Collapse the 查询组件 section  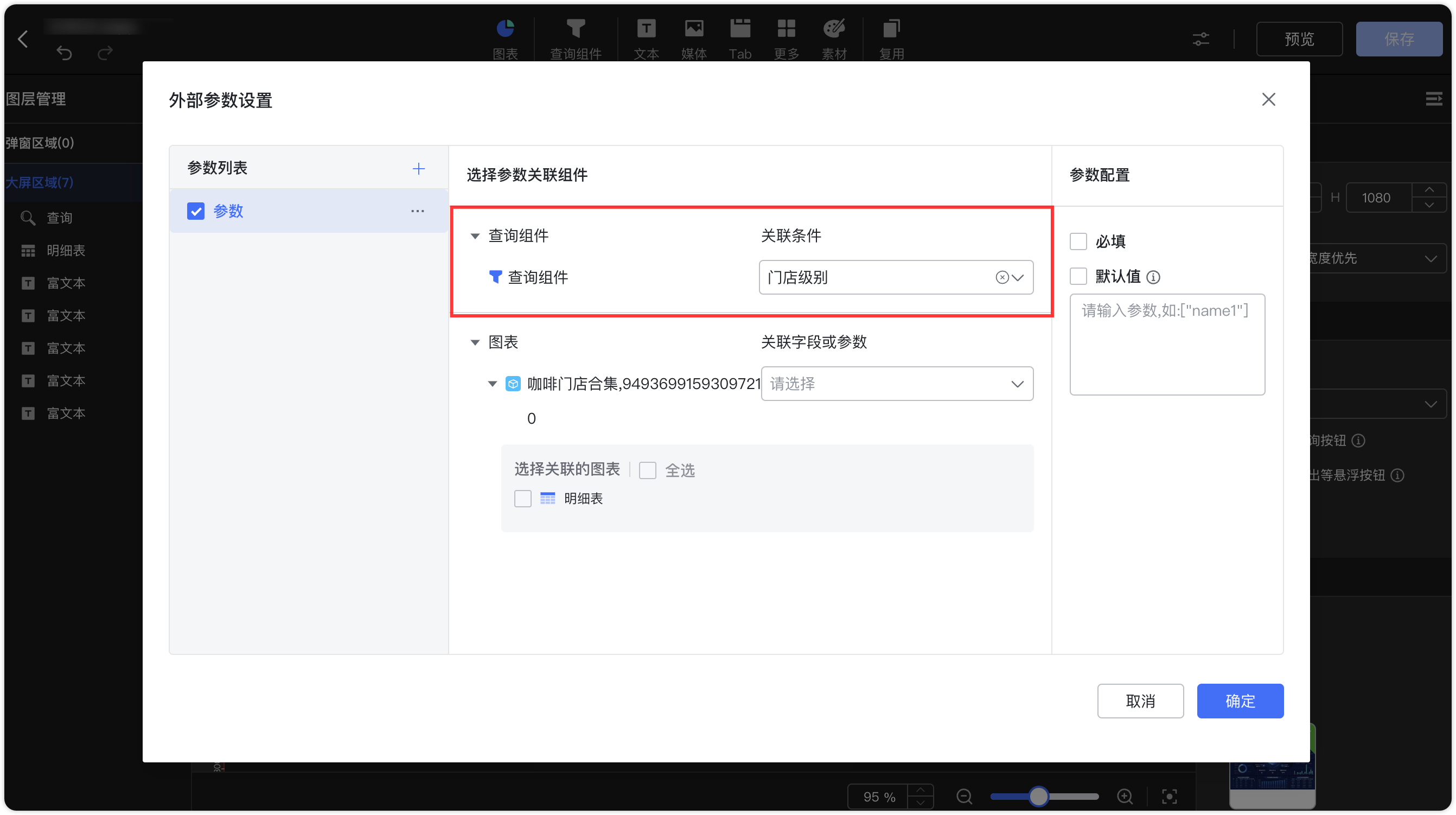tap(475, 235)
